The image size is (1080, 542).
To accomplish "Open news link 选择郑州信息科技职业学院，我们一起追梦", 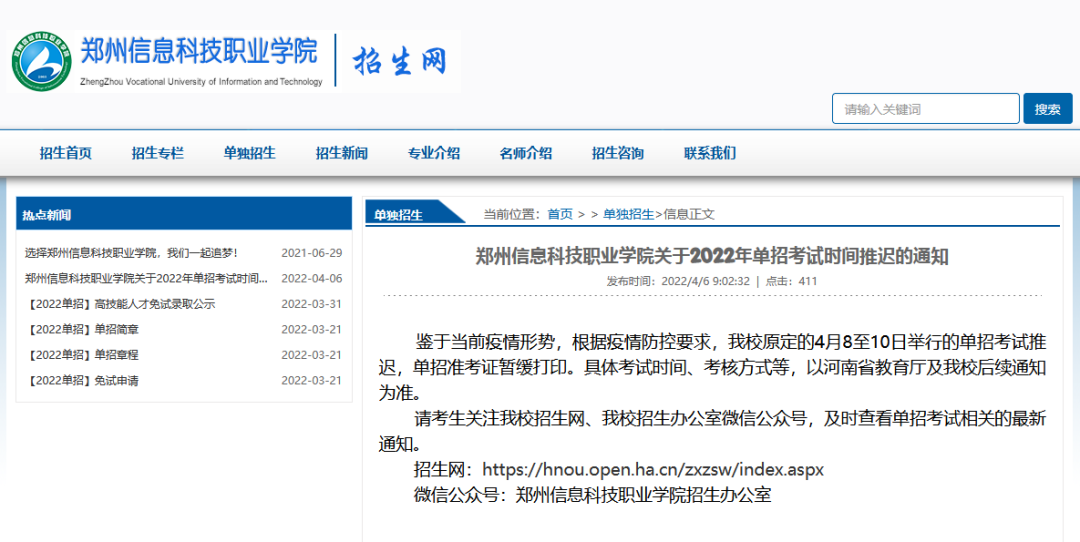I will pyautogui.click(x=131, y=253).
